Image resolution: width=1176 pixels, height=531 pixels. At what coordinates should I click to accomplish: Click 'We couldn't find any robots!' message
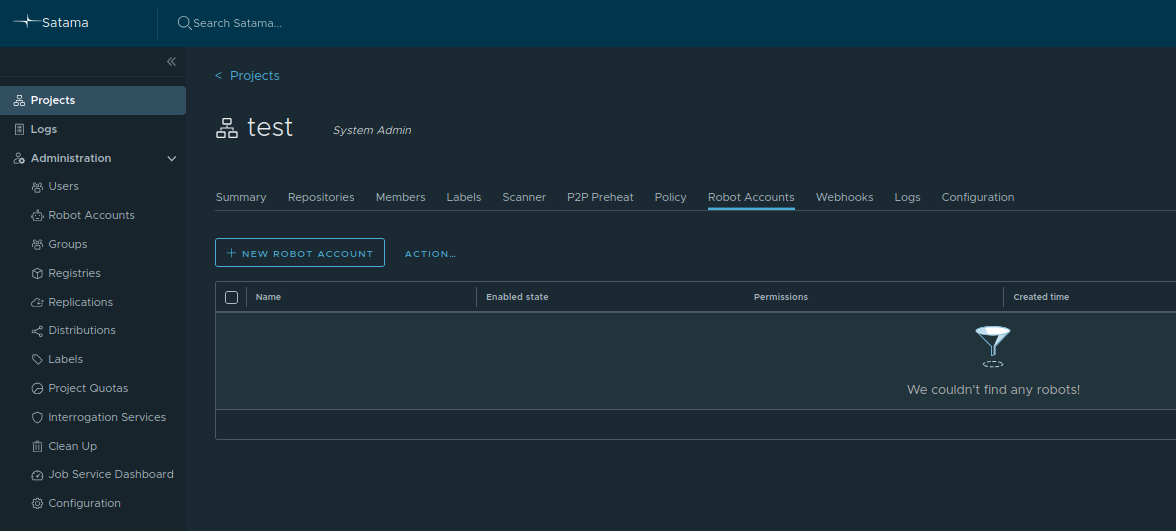993,390
